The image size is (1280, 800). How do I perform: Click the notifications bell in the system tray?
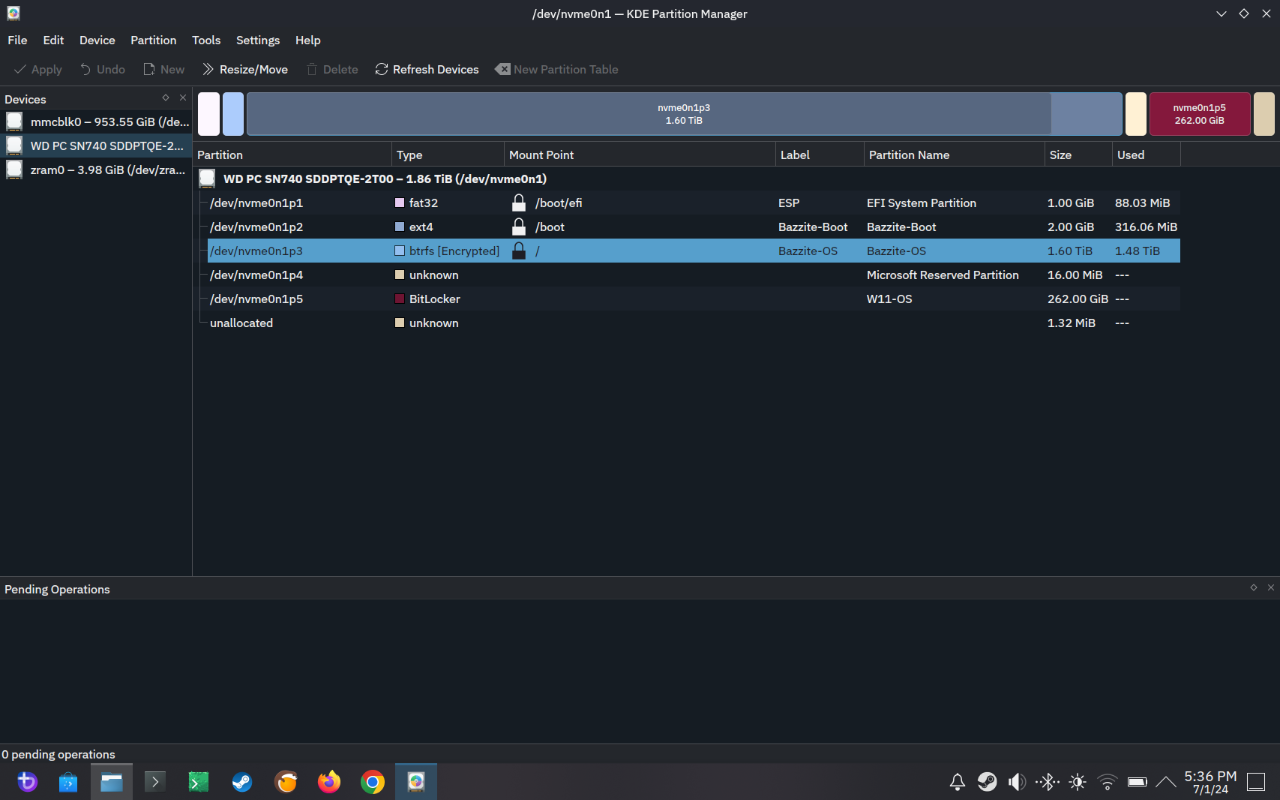(x=957, y=781)
